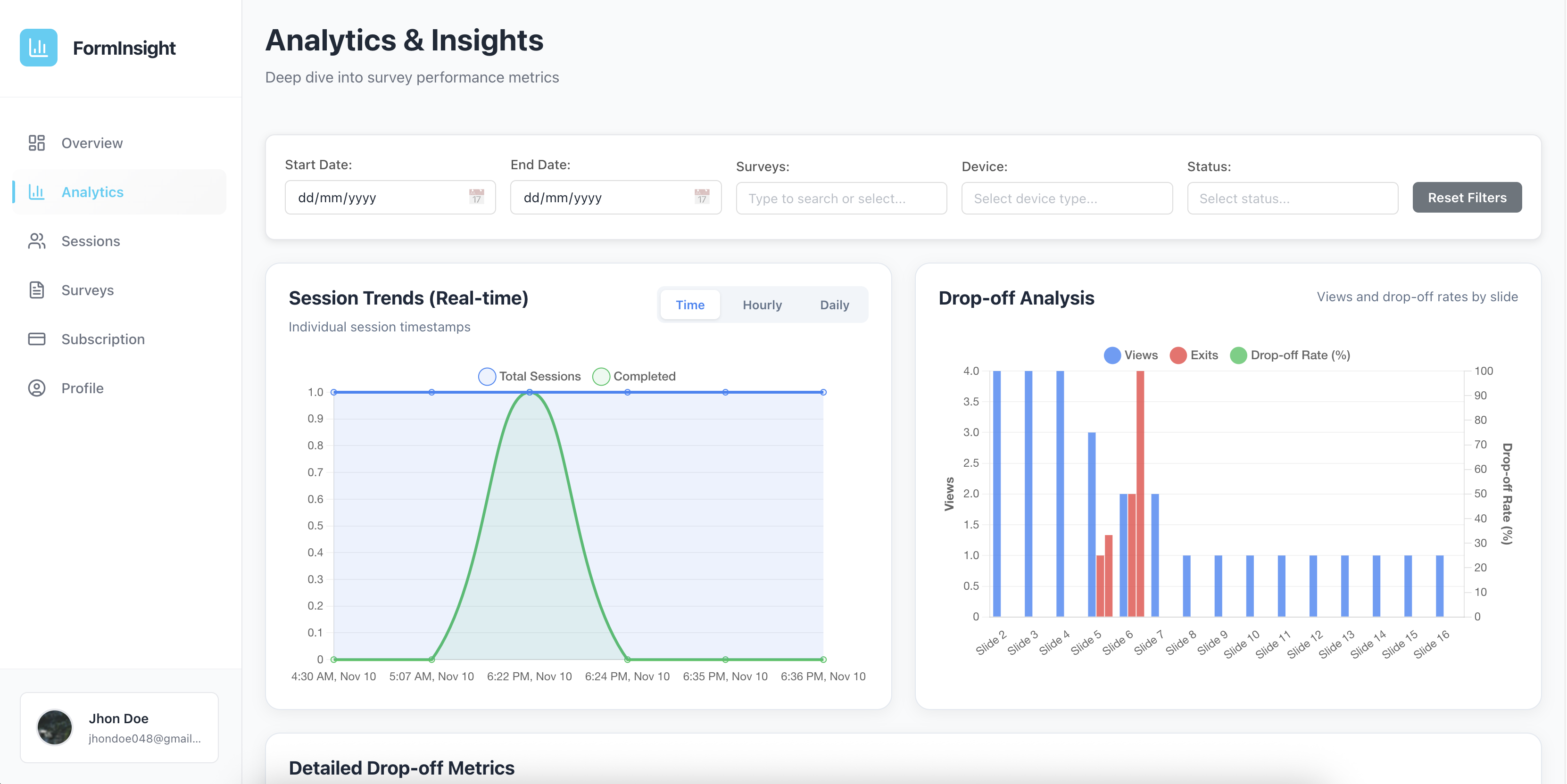Open the End Date calendar picker icon
Viewport: 1567px width, 784px height.
(x=702, y=197)
